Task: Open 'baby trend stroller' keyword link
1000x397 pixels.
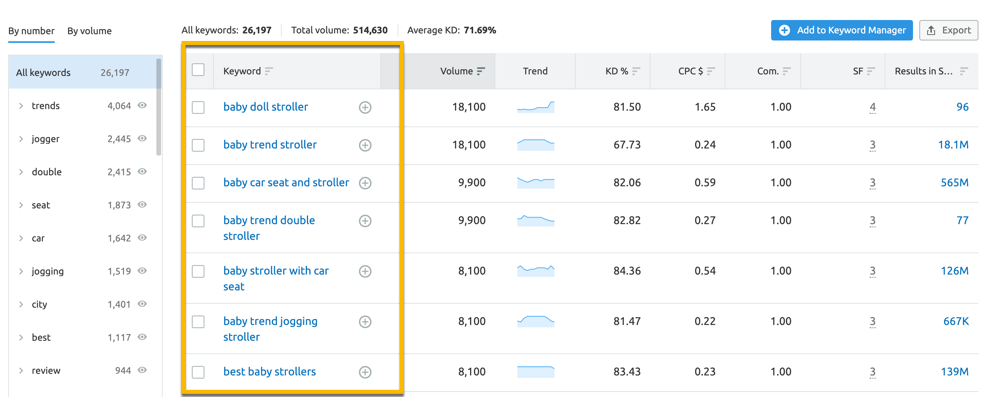Action: tap(270, 144)
